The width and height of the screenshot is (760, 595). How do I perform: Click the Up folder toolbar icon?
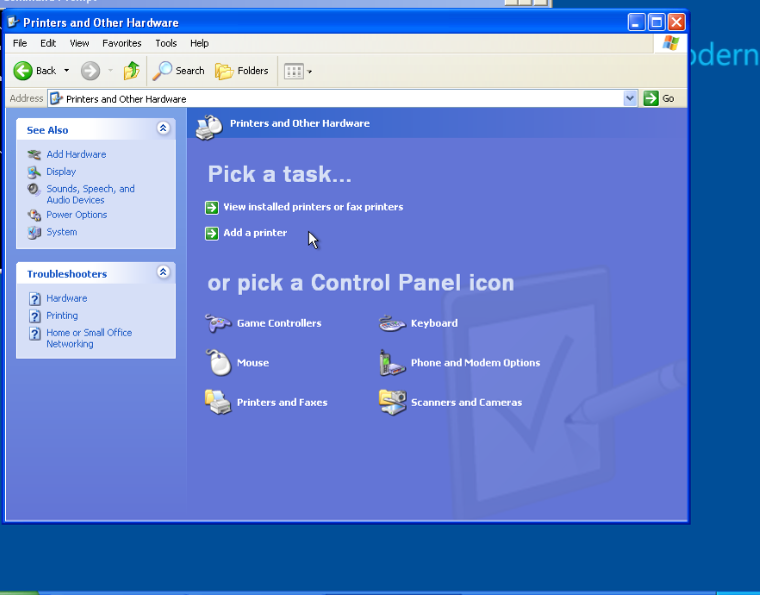[x=131, y=71]
